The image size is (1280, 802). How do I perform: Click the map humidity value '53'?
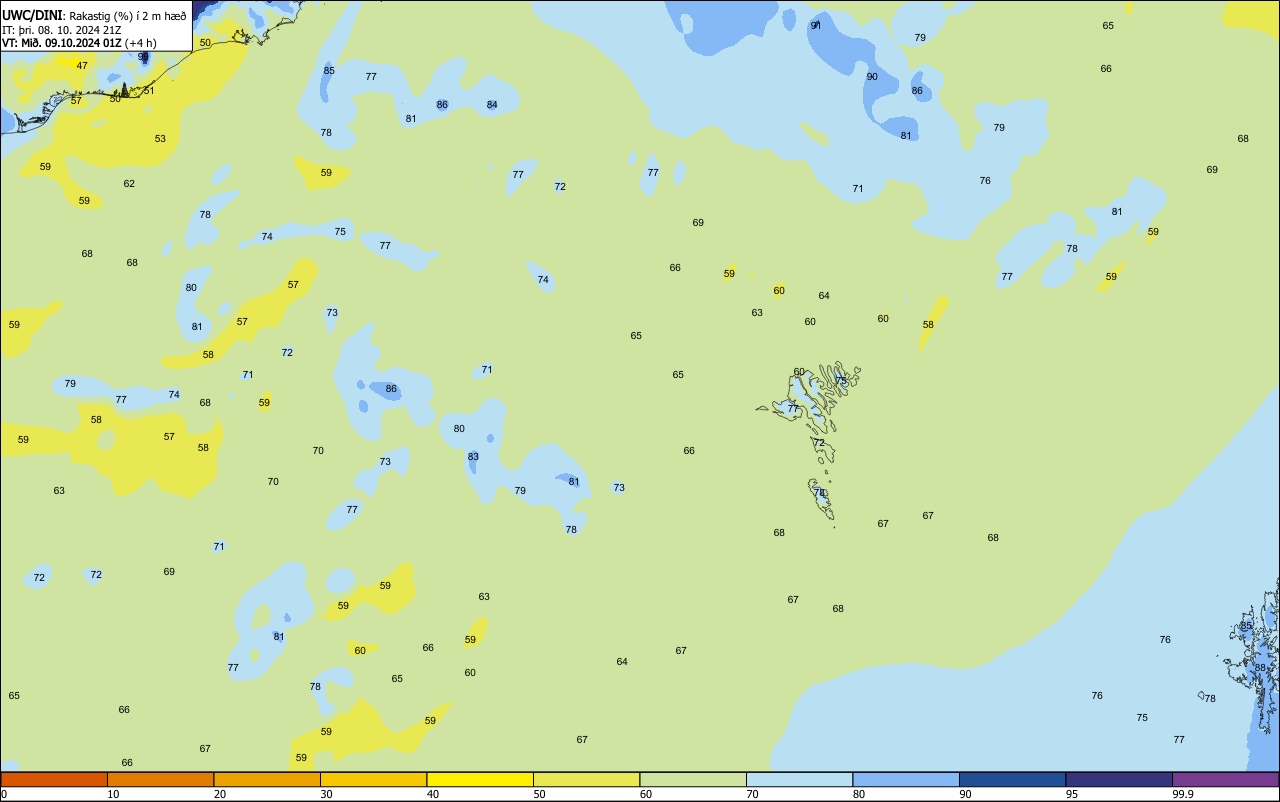pos(160,139)
